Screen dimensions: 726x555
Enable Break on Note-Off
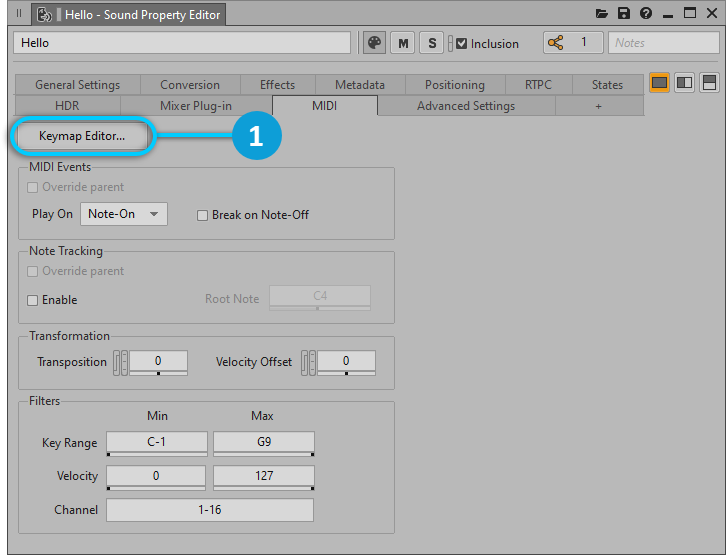coord(202,215)
